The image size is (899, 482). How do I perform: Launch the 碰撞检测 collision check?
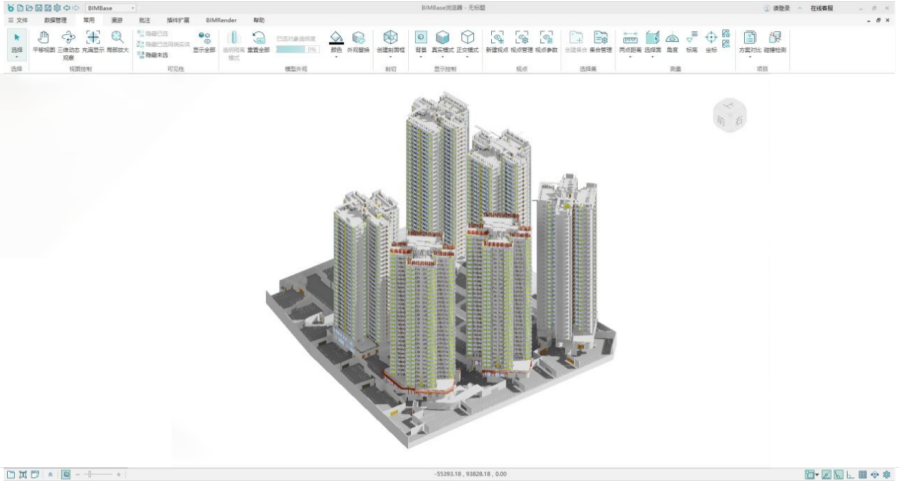point(776,40)
